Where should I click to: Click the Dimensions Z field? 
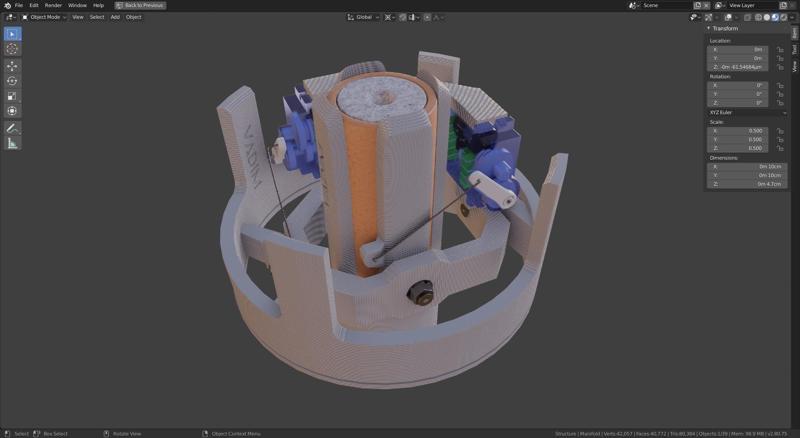[x=747, y=184]
